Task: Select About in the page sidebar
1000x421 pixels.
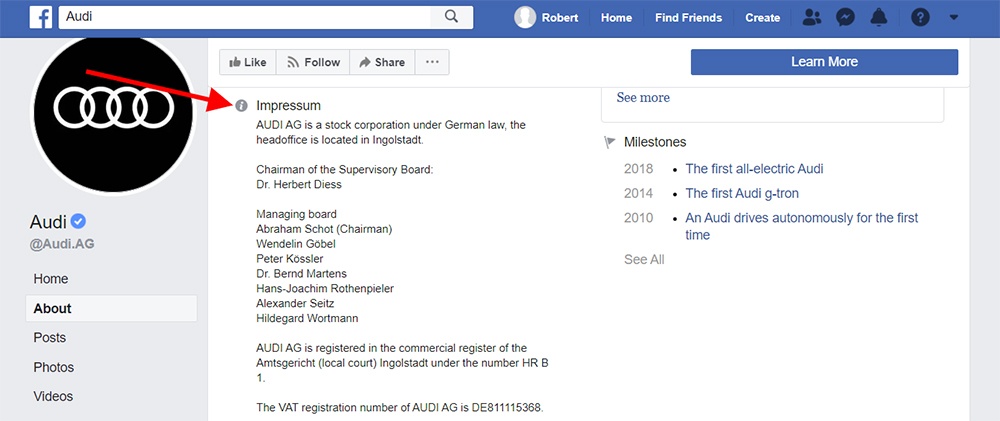Action: [112, 309]
